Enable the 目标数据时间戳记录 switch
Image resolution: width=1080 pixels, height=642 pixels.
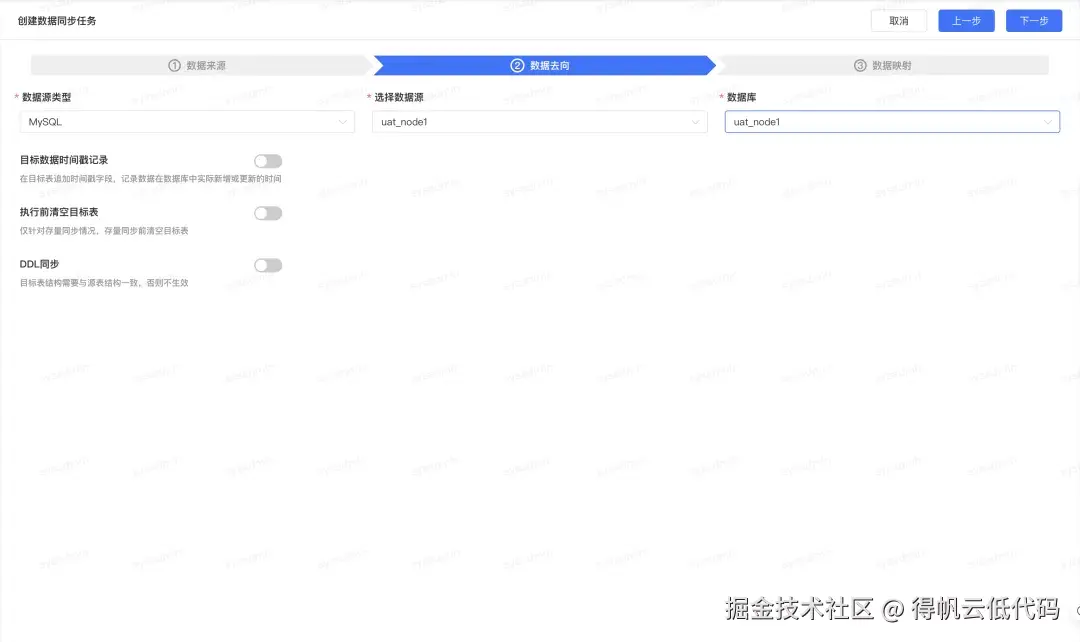pyautogui.click(x=267, y=160)
